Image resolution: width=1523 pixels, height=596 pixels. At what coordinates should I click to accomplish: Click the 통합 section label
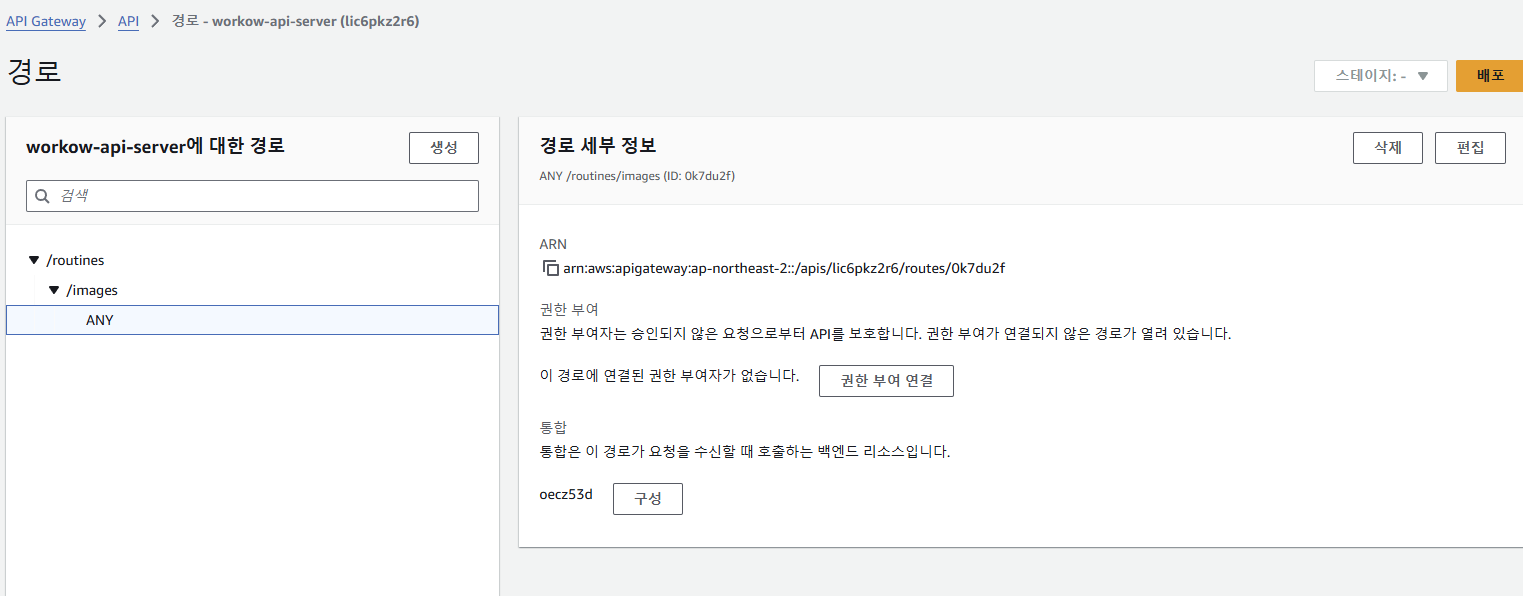(x=553, y=427)
